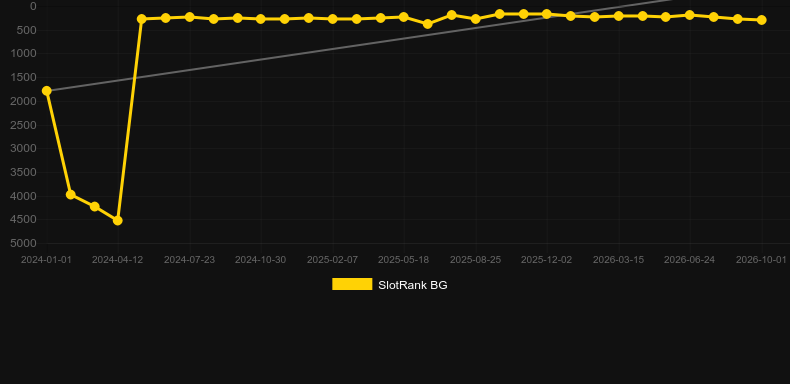Viewport: 790px width, 384px height.
Task: Click the yellow SlotRank BG legend swatch
Action: (352, 284)
